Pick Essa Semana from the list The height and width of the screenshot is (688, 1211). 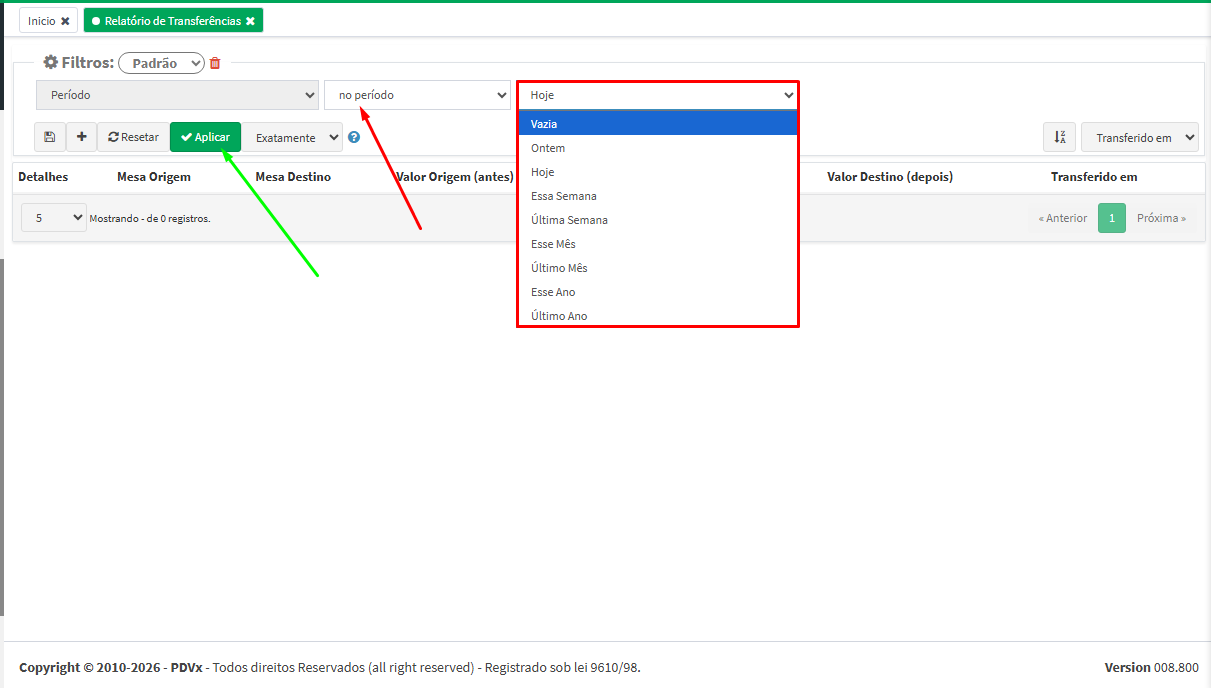(x=658, y=196)
